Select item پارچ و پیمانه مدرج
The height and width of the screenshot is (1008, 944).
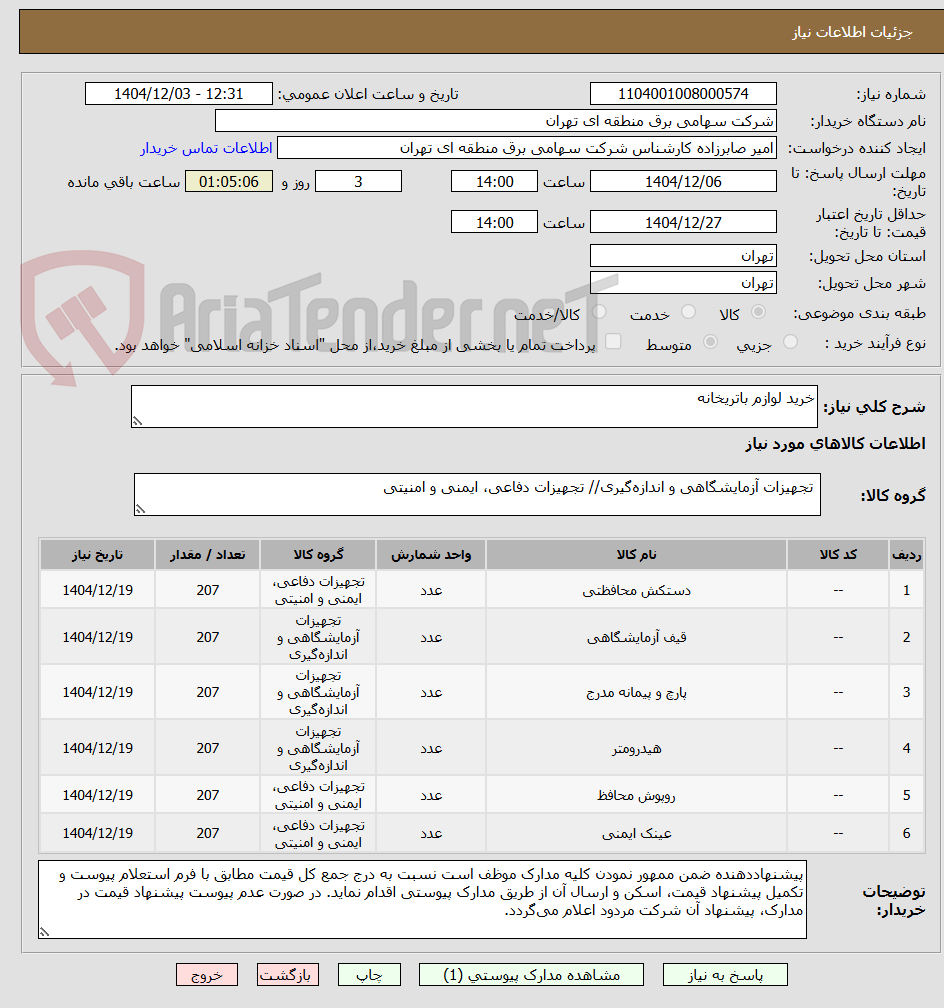point(636,692)
